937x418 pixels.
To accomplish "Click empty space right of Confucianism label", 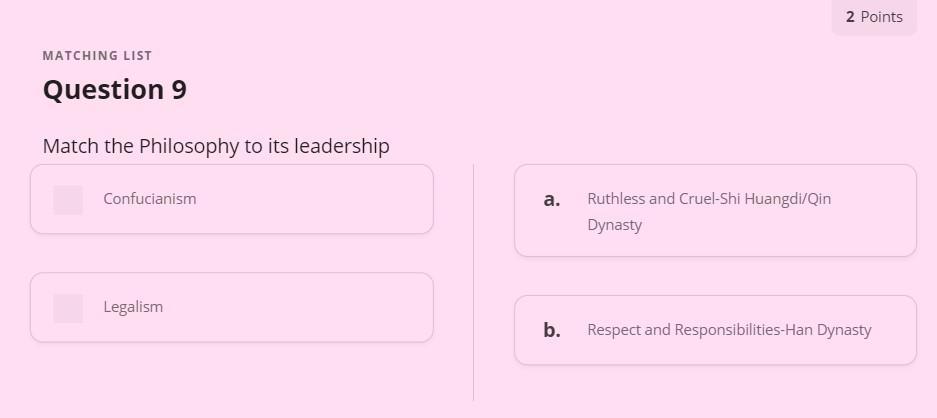I will [320, 199].
